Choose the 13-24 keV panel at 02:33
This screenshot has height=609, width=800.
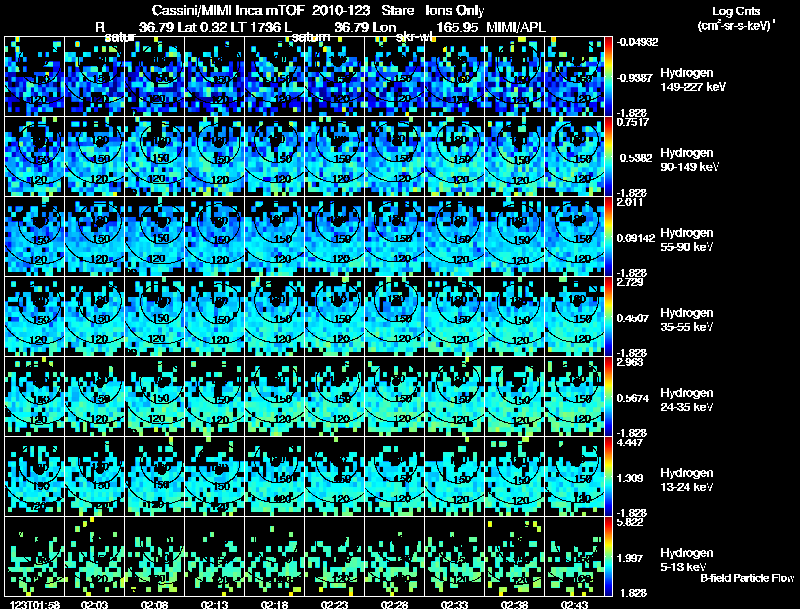pyautogui.click(x=455, y=476)
